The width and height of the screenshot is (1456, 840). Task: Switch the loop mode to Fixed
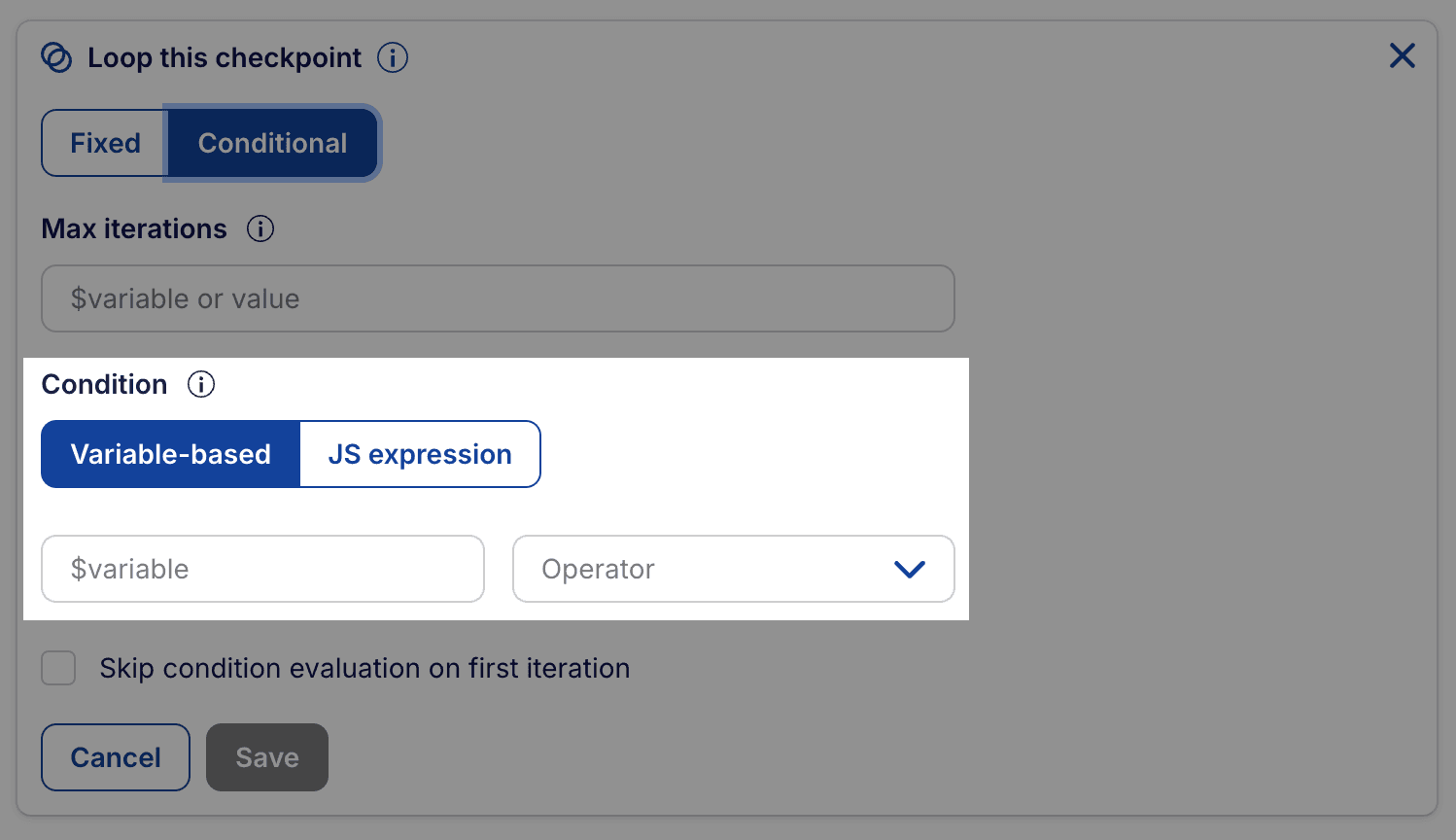click(104, 143)
